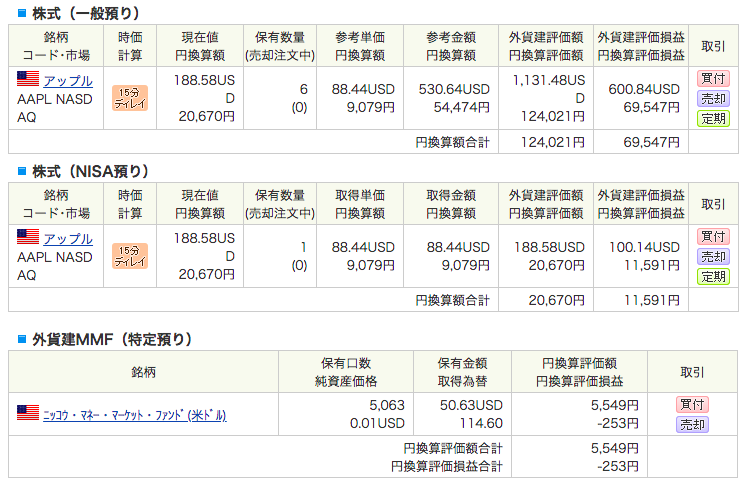
Task: Click holding quantity 6 in 一般預り row
Action: click(303, 89)
